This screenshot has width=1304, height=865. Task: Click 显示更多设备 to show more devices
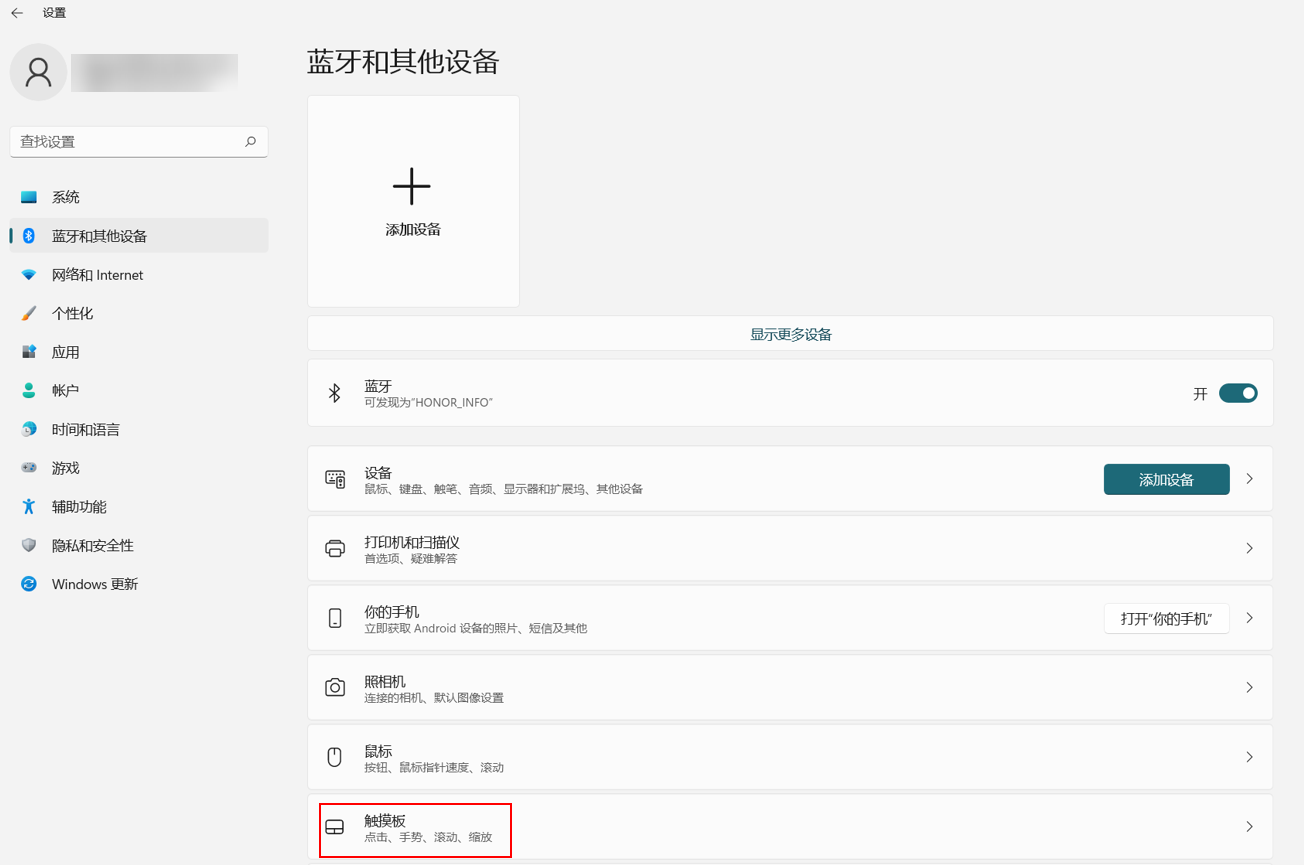click(x=790, y=334)
